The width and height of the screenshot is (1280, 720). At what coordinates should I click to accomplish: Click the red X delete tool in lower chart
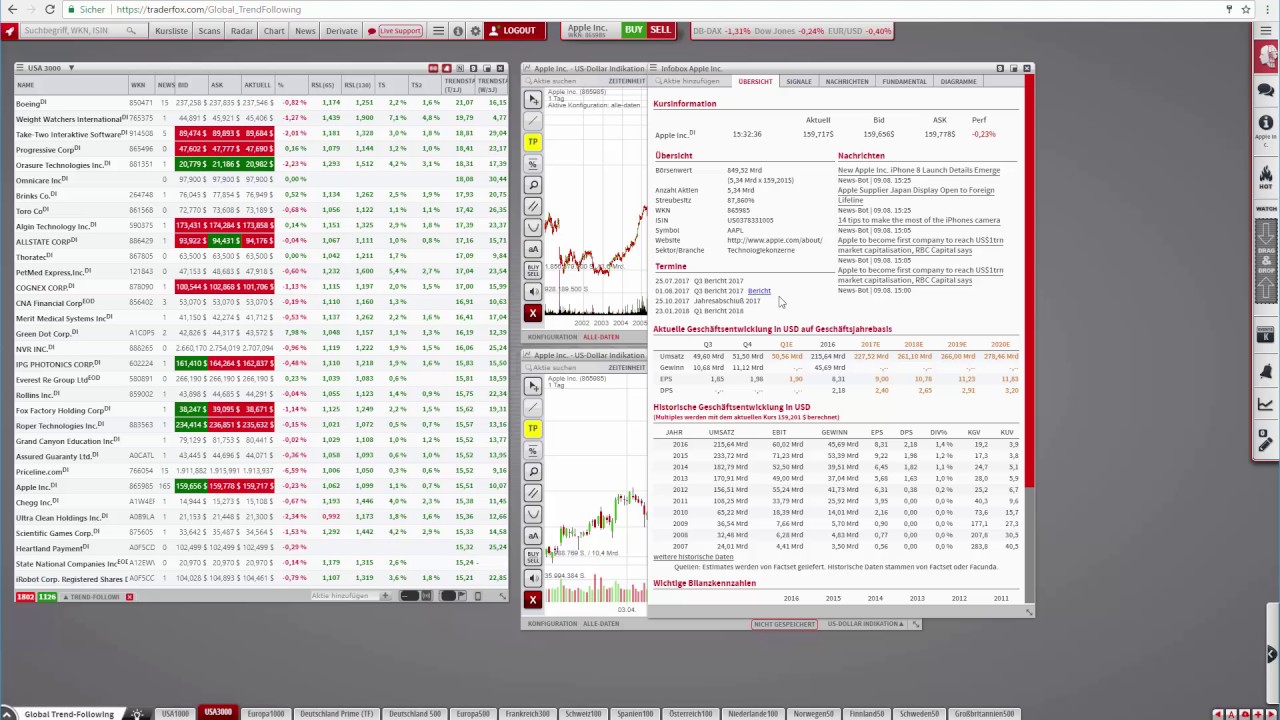coord(533,599)
